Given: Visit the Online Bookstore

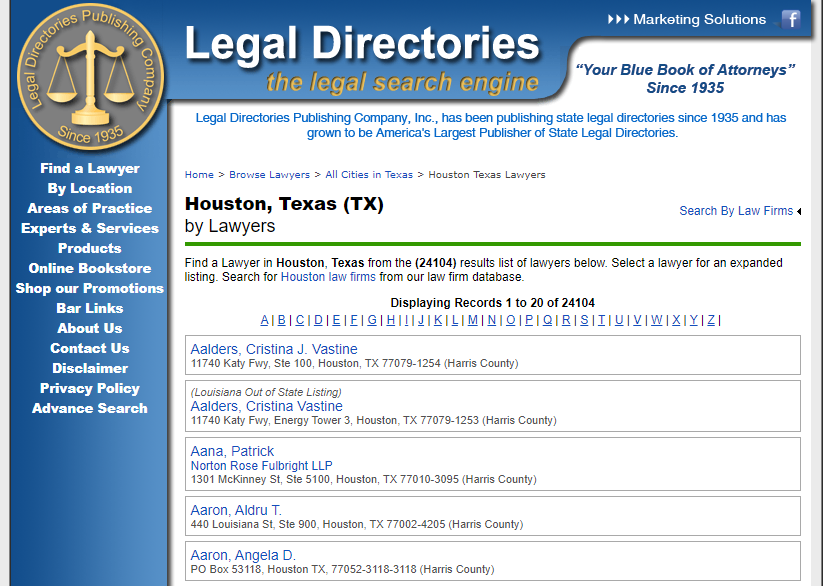Looking at the screenshot, I should 90,268.
